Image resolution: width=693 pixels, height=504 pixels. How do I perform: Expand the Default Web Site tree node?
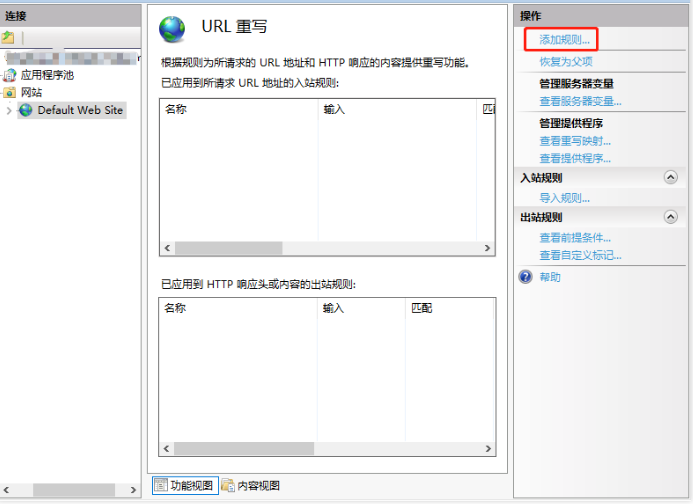coord(10,110)
